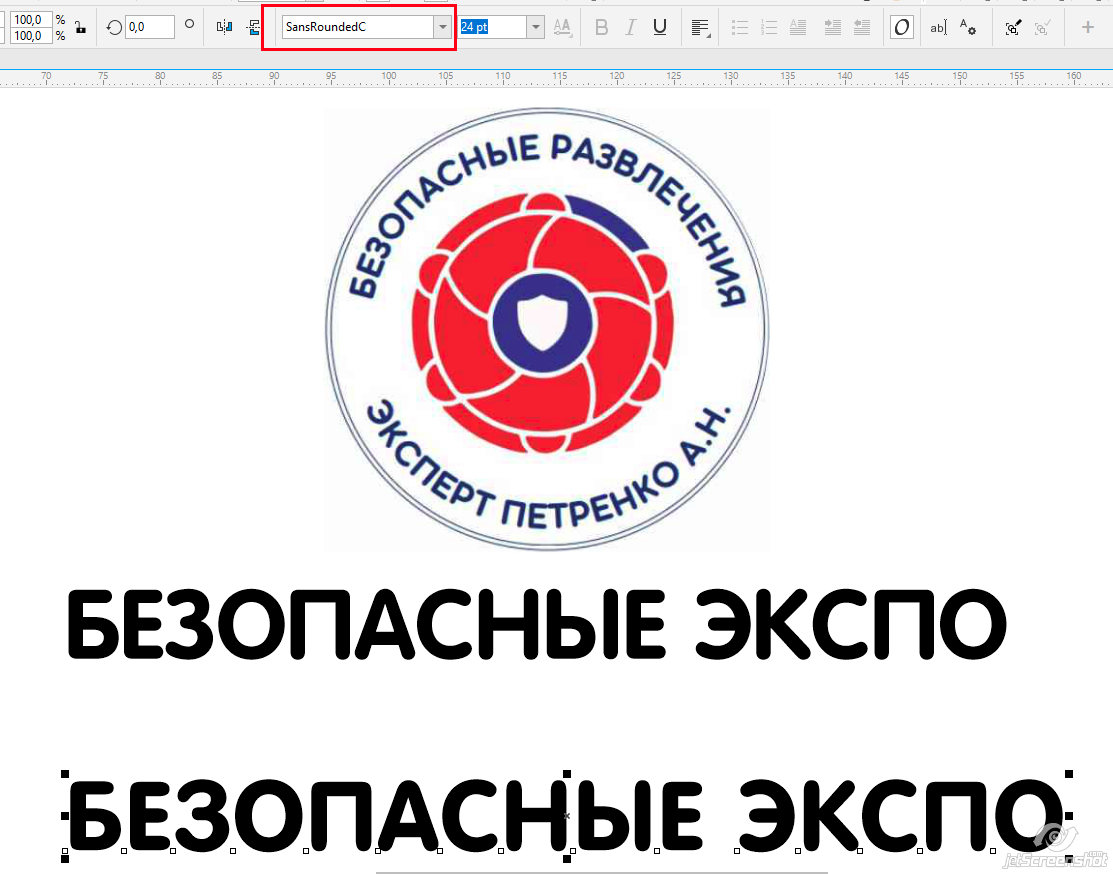
Task: Open Text Properties with the A-gear icon
Action: point(968,28)
